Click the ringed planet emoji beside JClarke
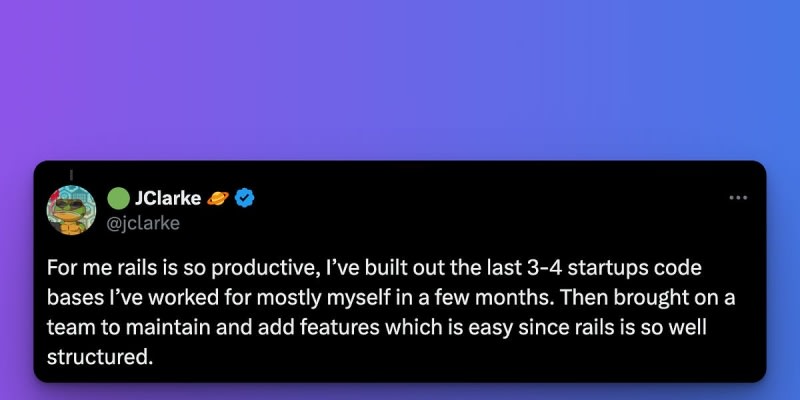The height and width of the screenshot is (400, 800). pos(218,198)
